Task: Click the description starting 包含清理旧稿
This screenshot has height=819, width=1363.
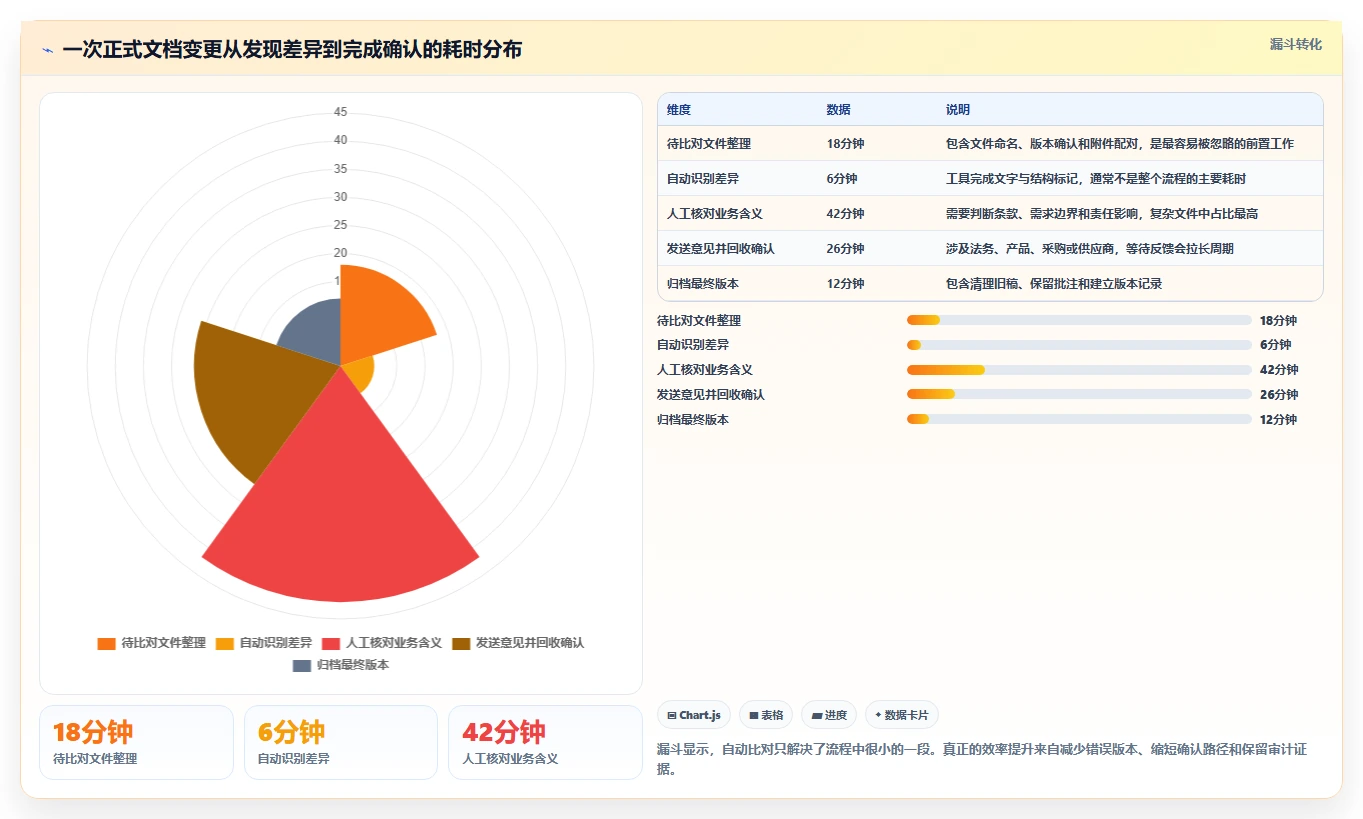Action: point(1054,284)
